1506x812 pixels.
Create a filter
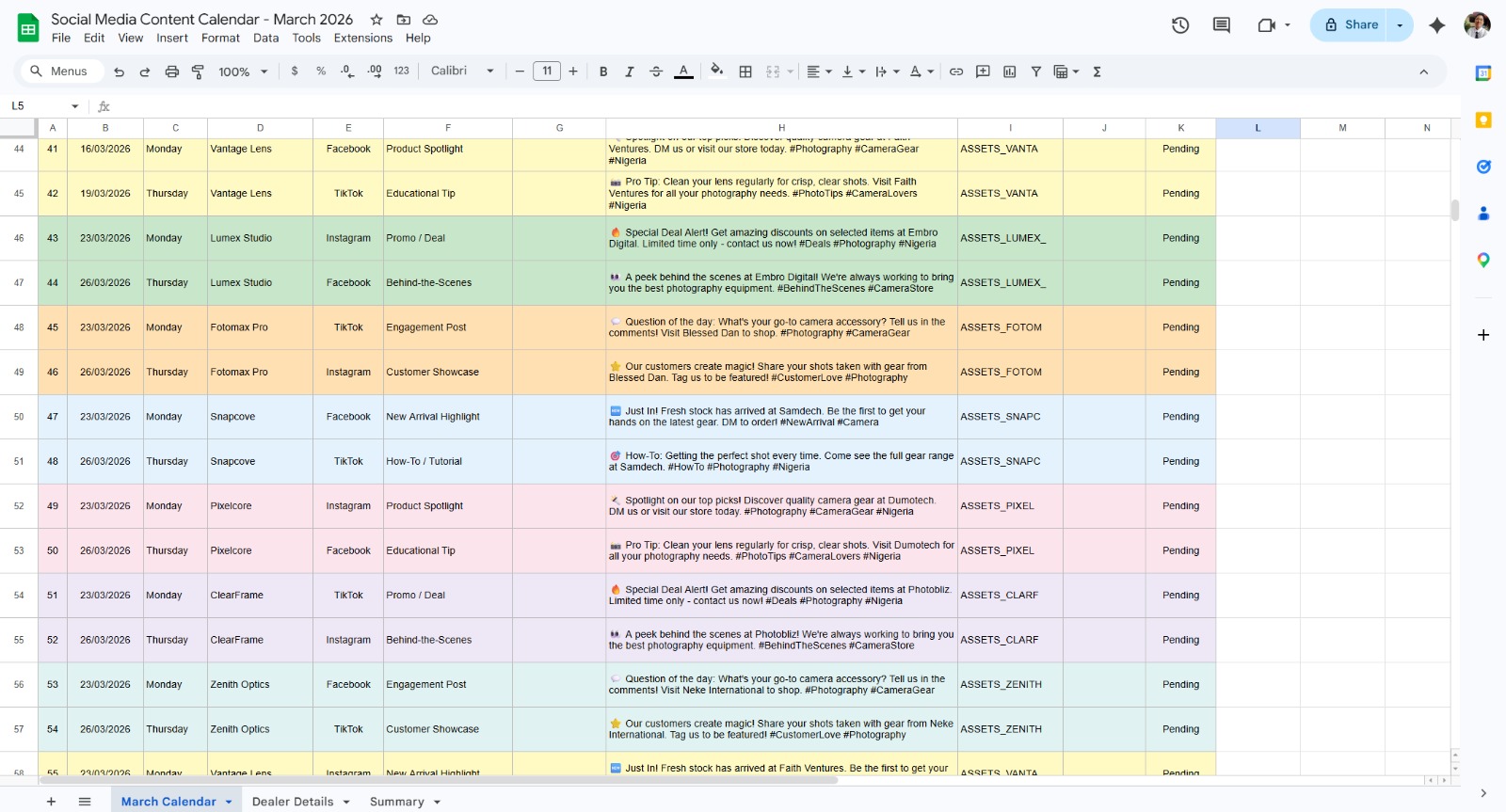1036,72
